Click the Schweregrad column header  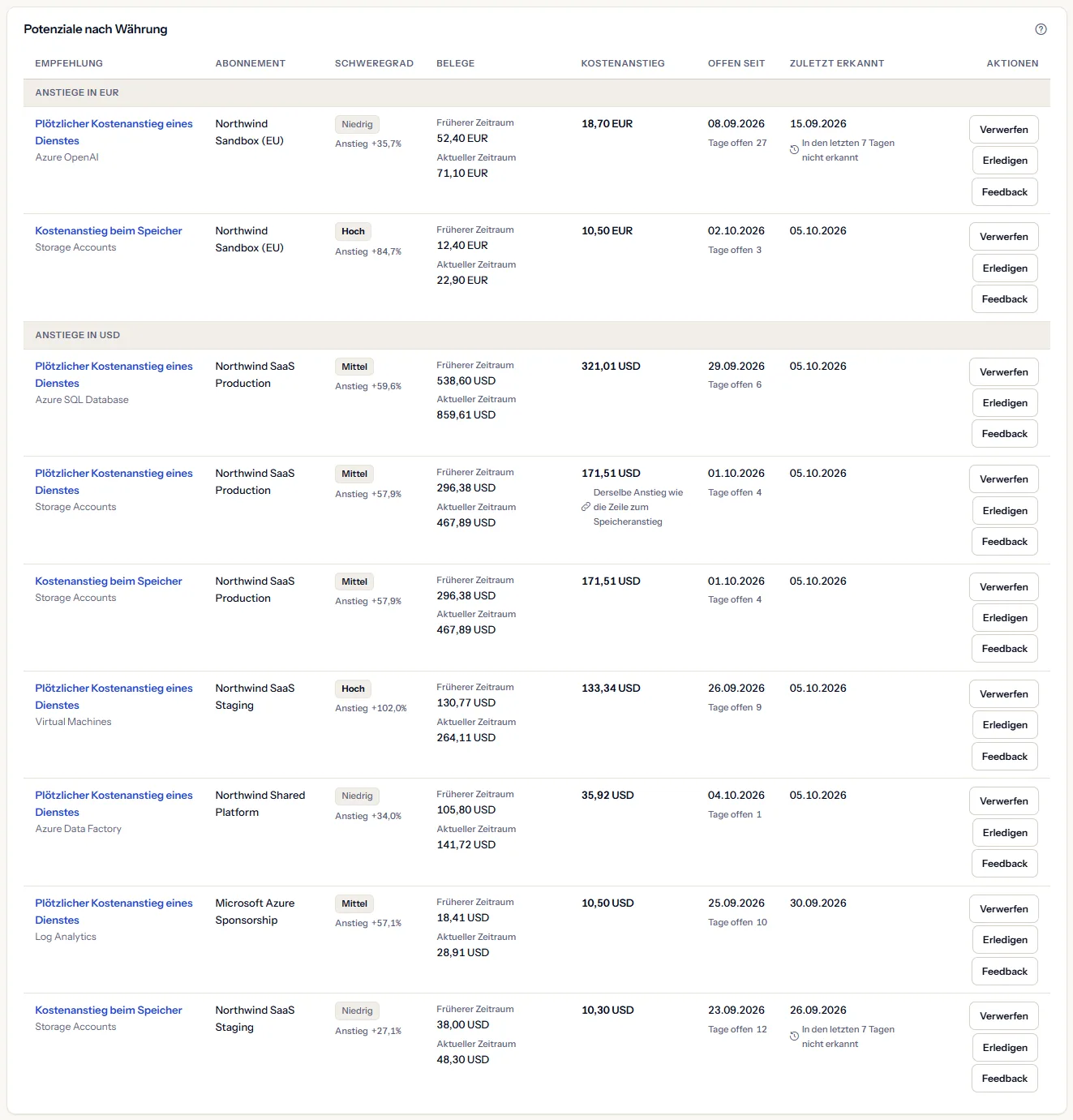pos(374,63)
